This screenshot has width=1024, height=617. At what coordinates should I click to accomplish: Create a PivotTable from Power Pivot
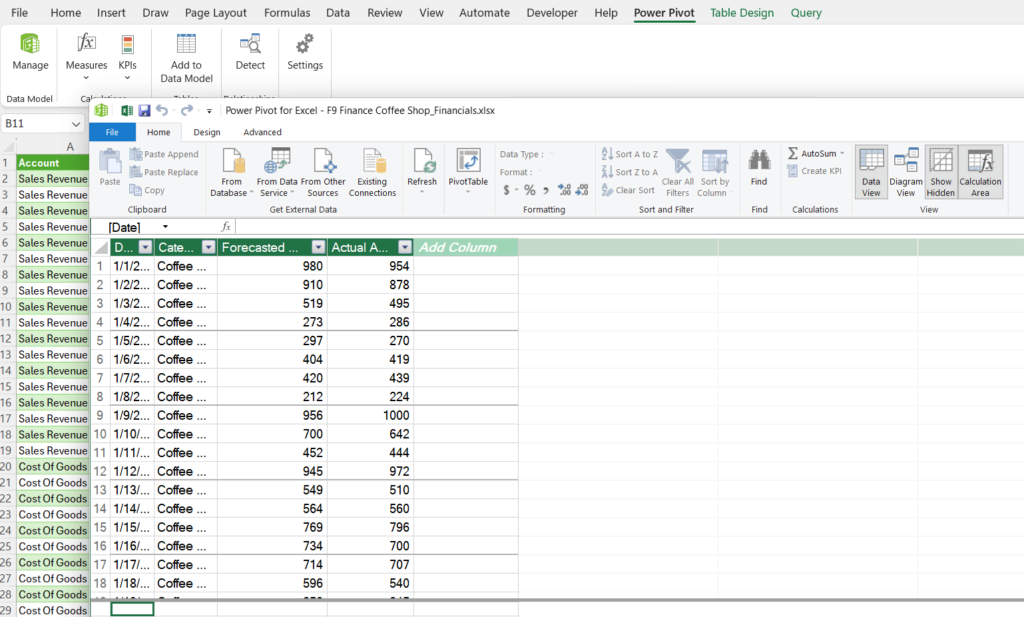pos(467,170)
